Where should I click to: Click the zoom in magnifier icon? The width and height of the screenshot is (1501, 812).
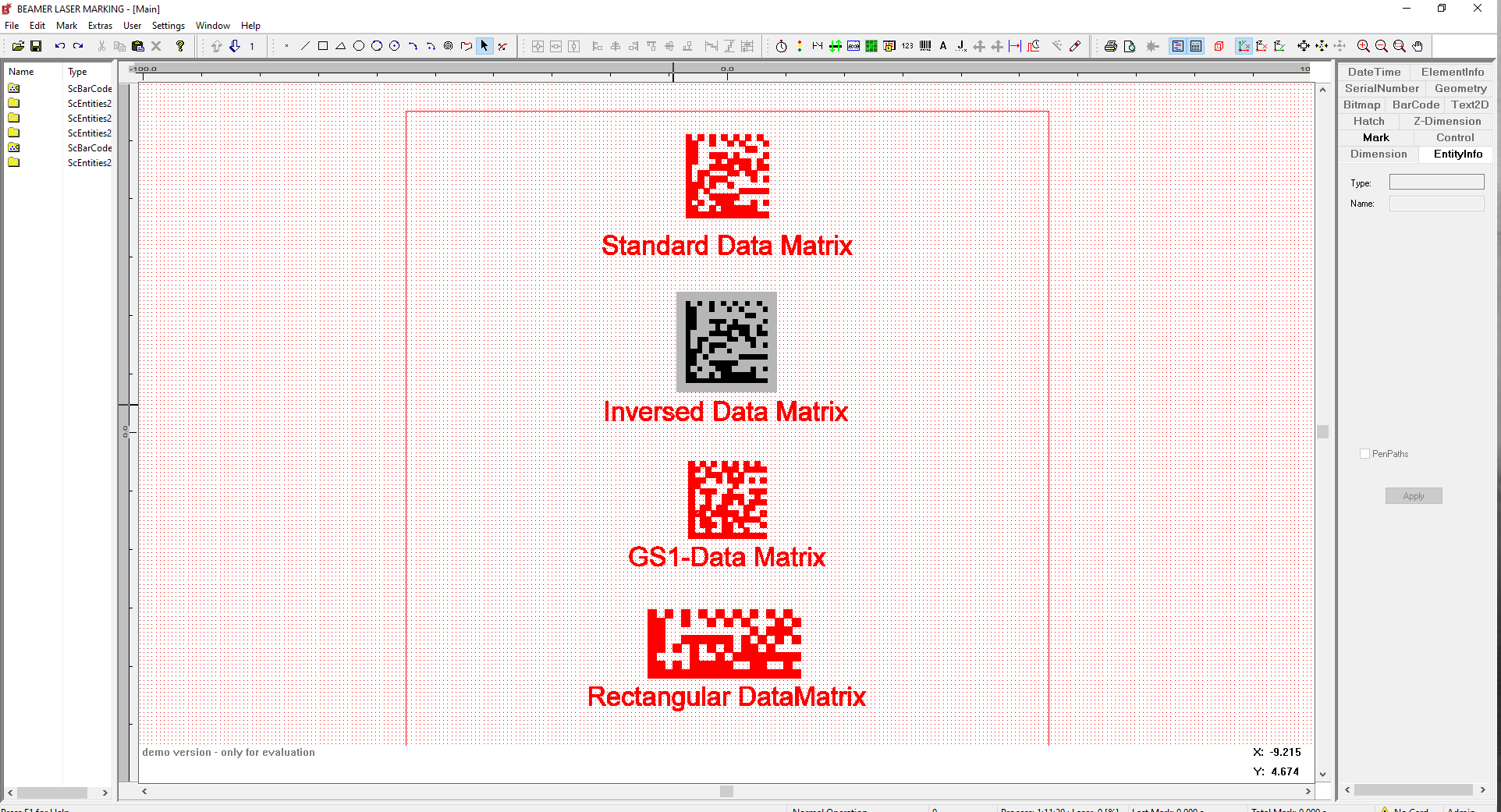pos(1364,46)
